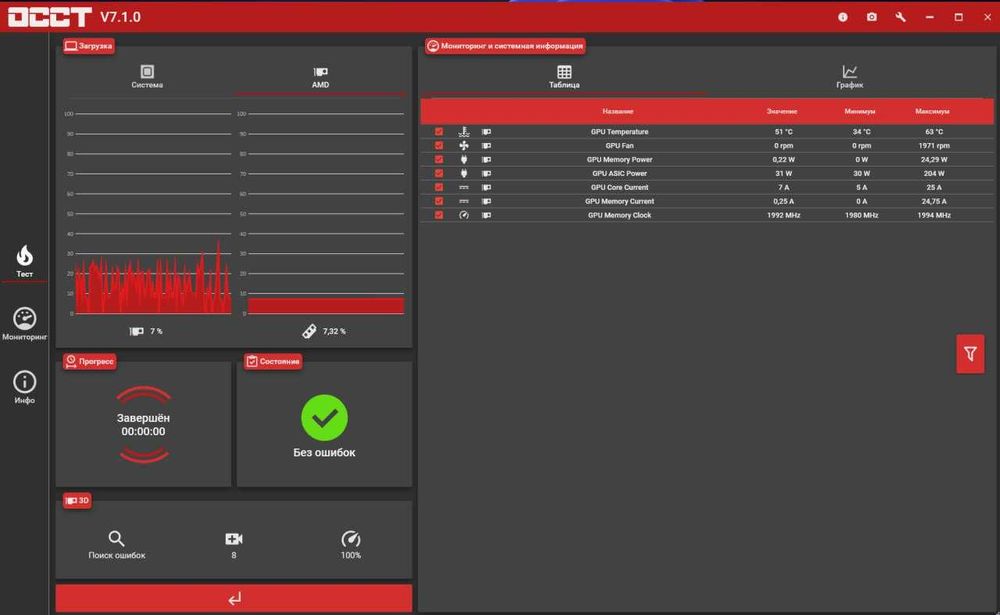Screen dimensions: 1000x615
Task: Click the green Без ошибок status checkmark
Action: click(324, 418)
